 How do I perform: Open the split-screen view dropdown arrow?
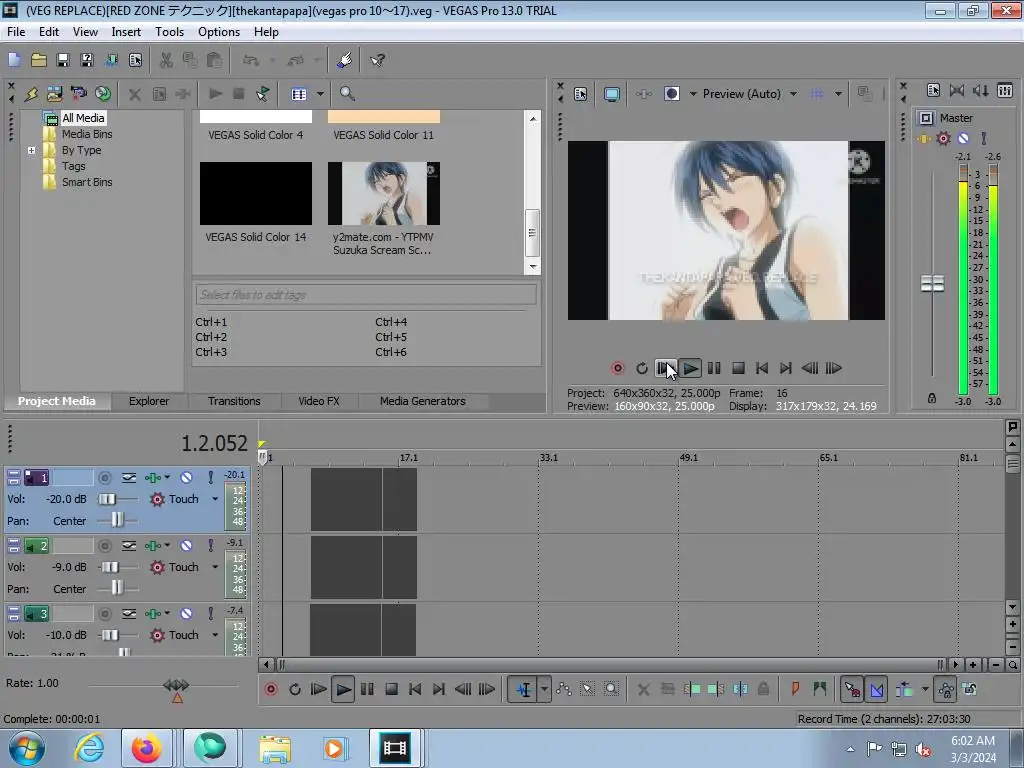click(693, 94)
